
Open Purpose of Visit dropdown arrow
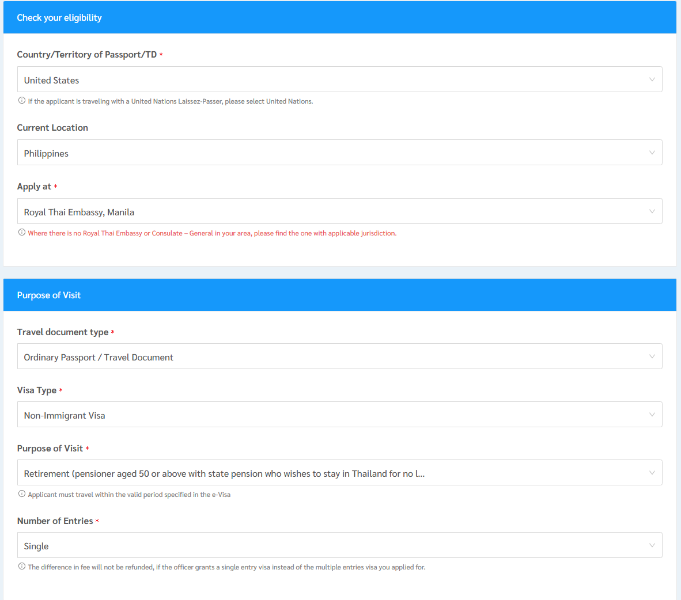pos(651,473)
